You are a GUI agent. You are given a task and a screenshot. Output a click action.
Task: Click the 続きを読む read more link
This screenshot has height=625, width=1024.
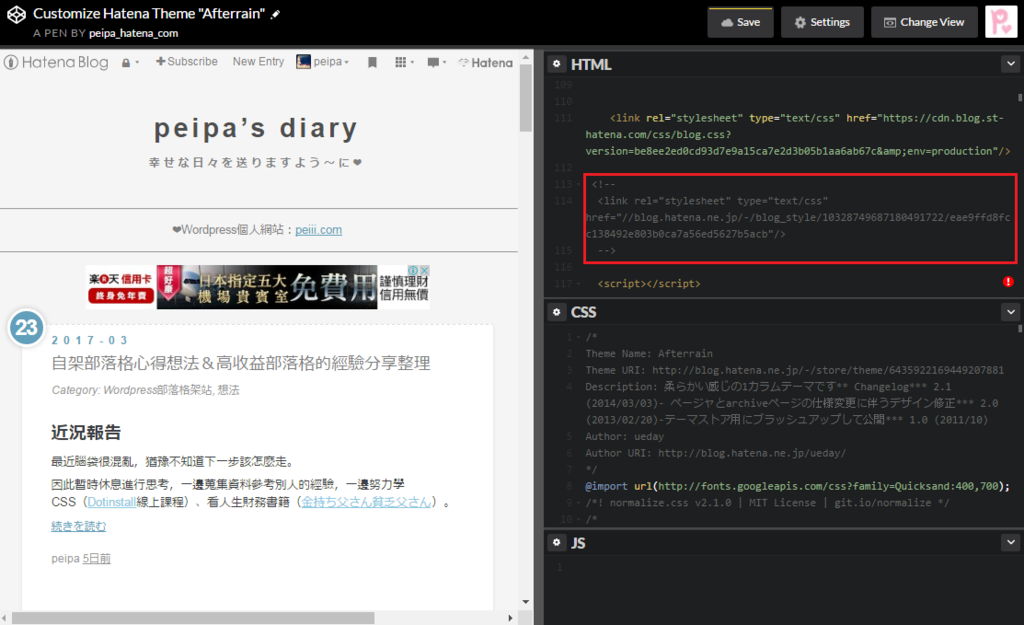coord(78,526)
